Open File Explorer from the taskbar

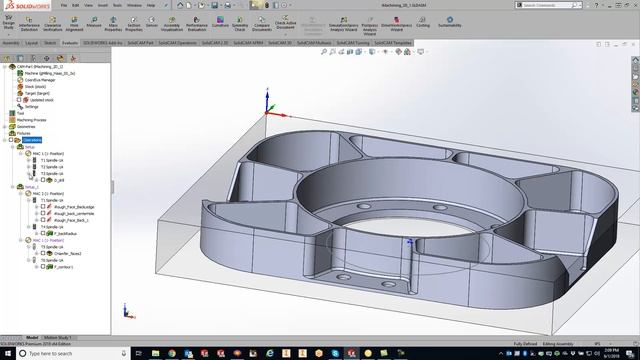pos(156,353)
